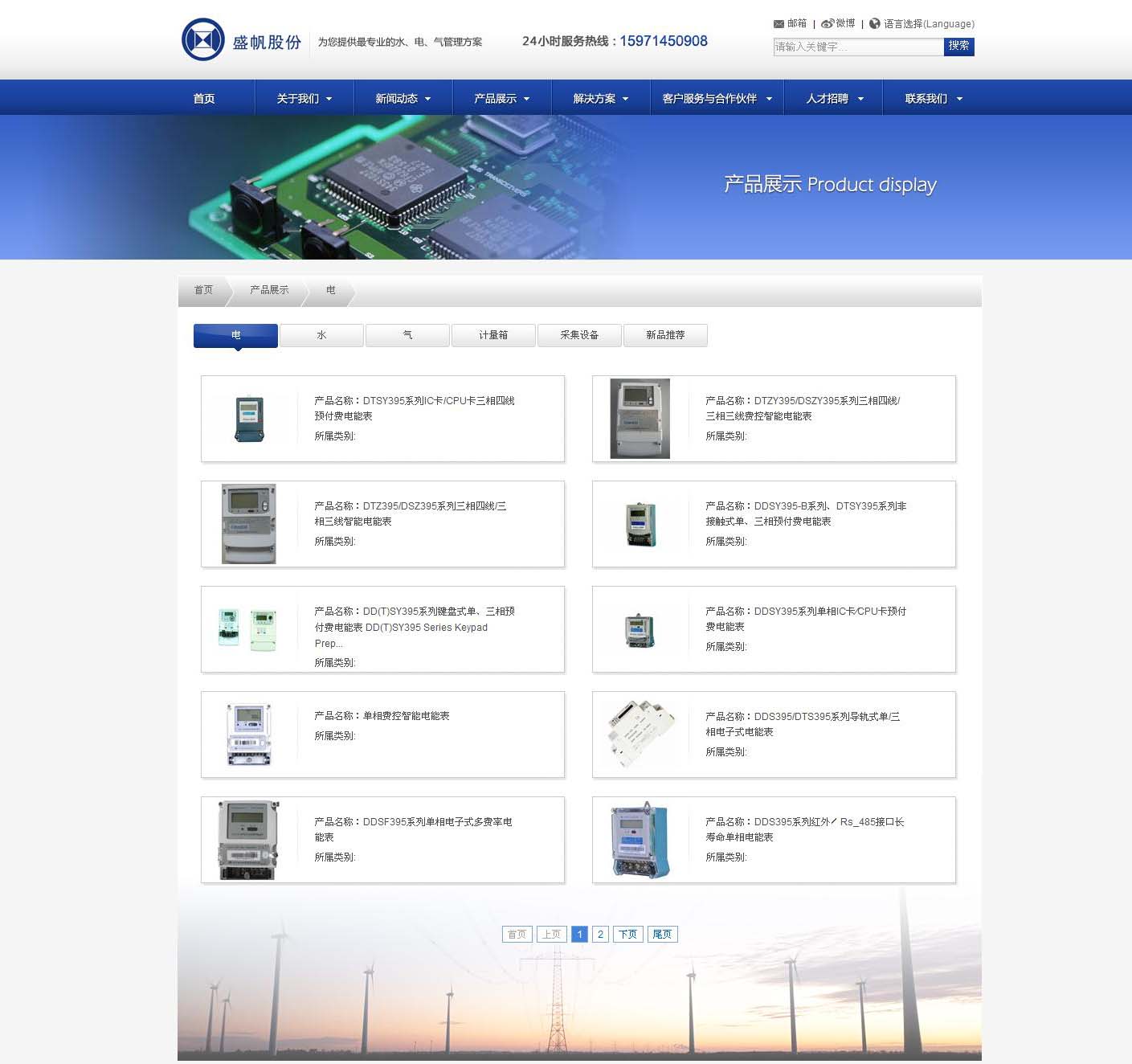Viewport: 1132px width, 1064px height.
Task: Open the 邮箱 mail icon link
Action: [x=779, y=24]
